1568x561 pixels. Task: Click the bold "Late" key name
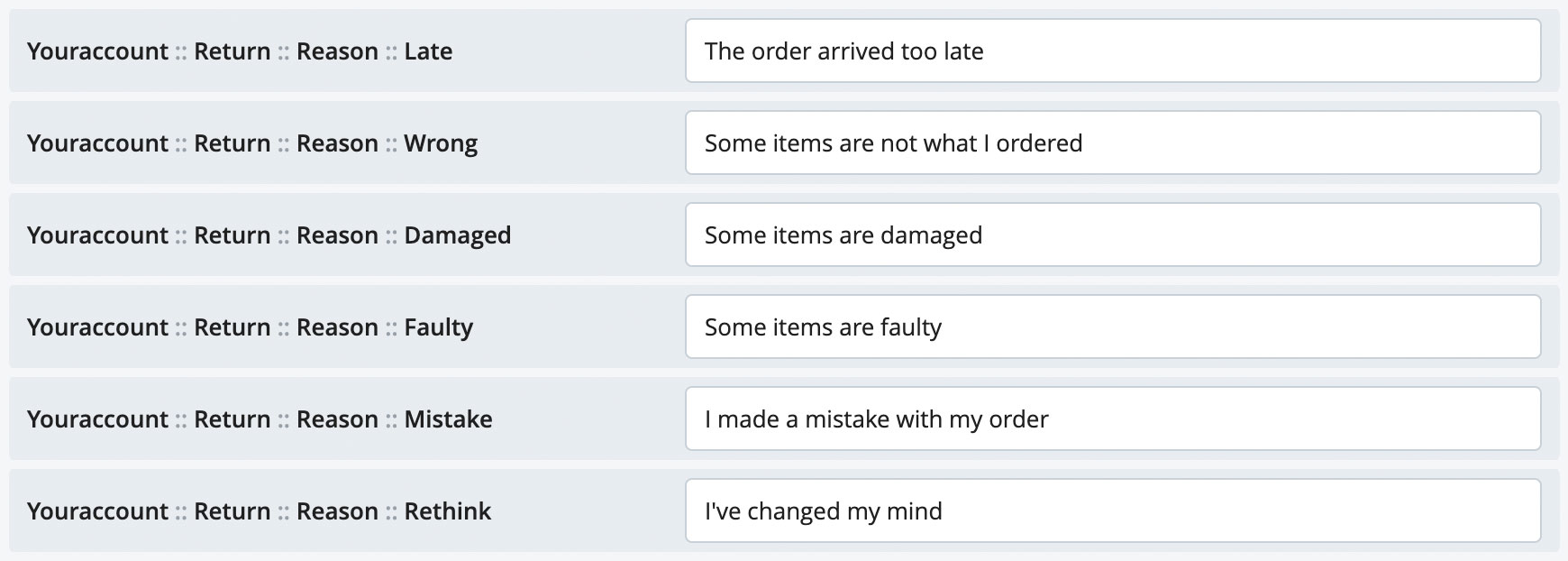428,51
